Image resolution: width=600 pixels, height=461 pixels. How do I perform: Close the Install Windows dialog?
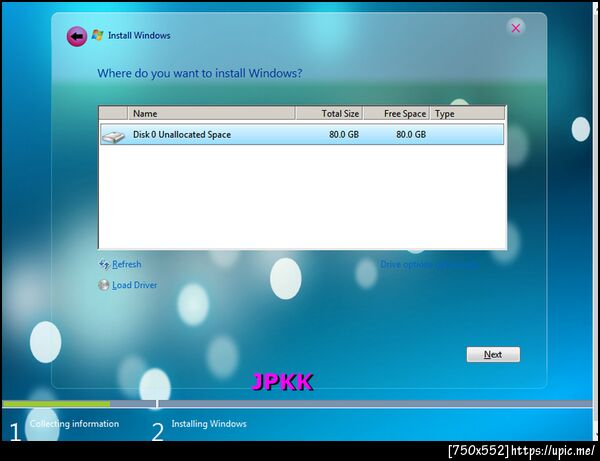pos(515,28)
